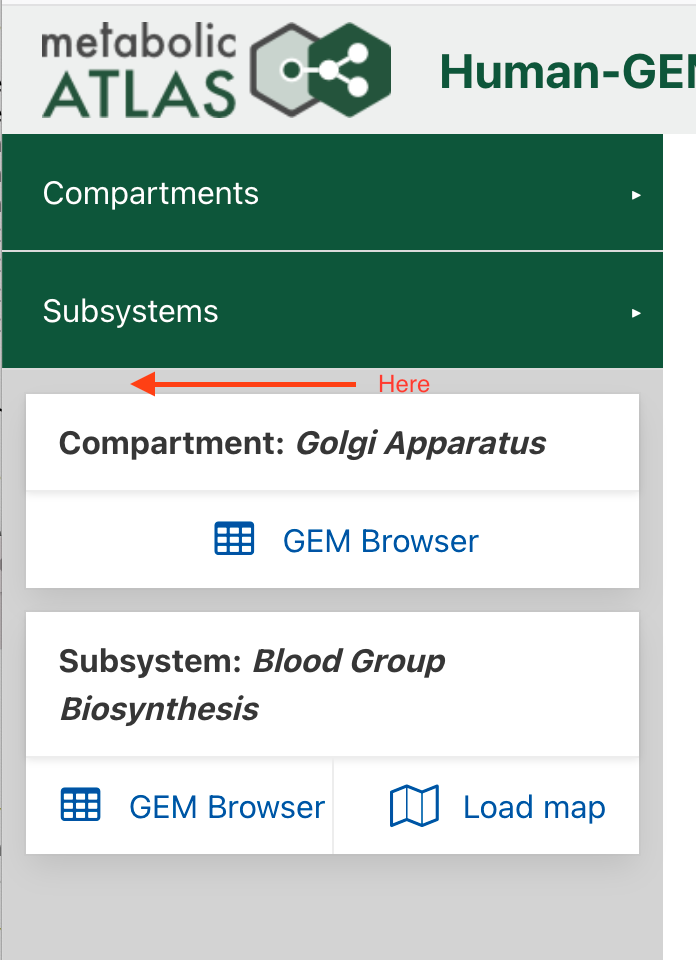Screen dimensions: 696x960
Task: Expand the Compartments menu arrow
Action: point(637,196)
